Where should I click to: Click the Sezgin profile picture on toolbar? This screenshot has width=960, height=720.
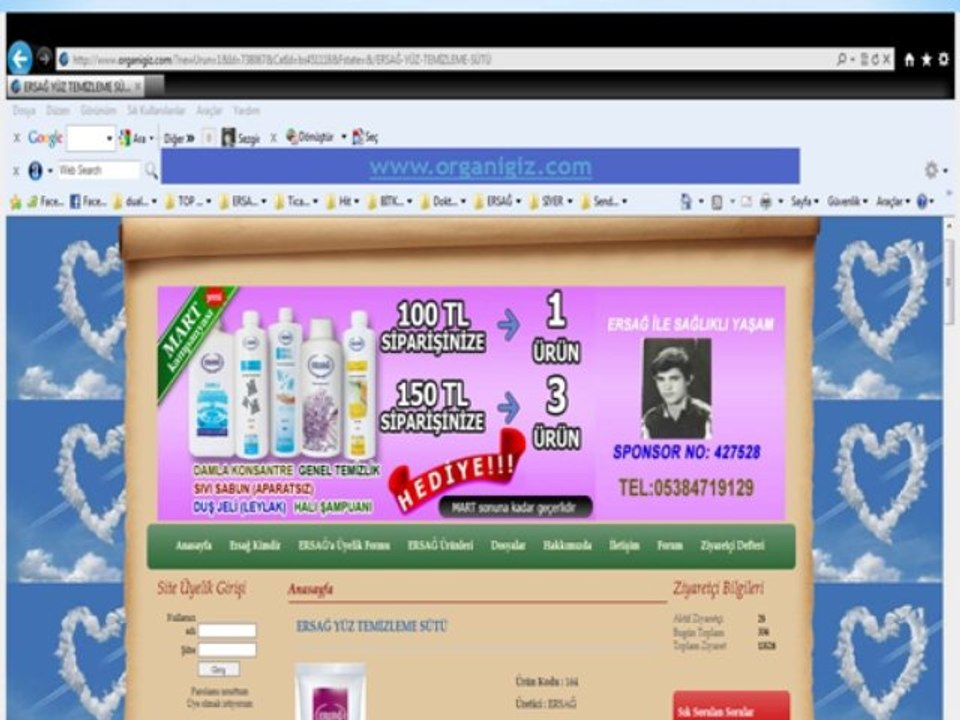(228, 138)
